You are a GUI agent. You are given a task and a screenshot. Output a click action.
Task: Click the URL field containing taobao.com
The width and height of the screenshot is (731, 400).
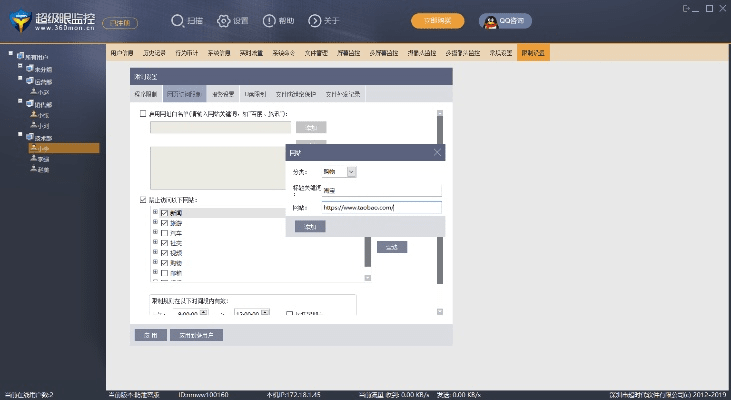380,208
